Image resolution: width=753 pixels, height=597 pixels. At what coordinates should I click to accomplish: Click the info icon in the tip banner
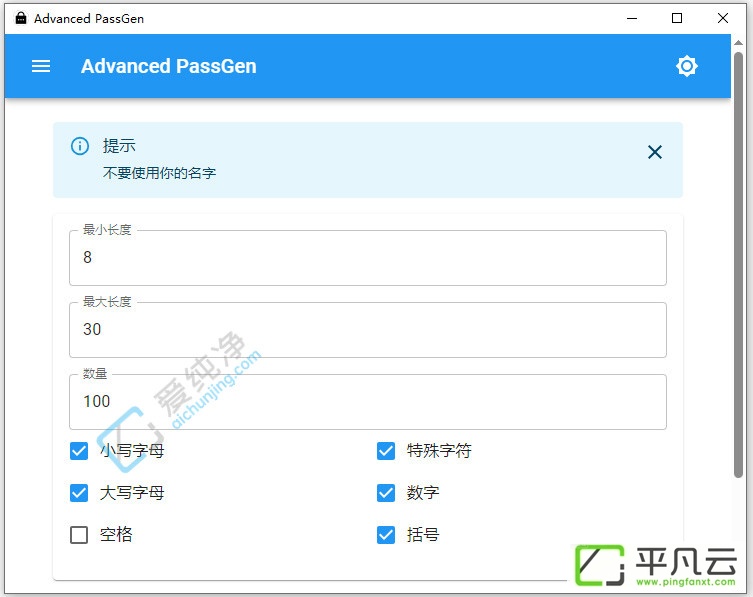(80, 146)
